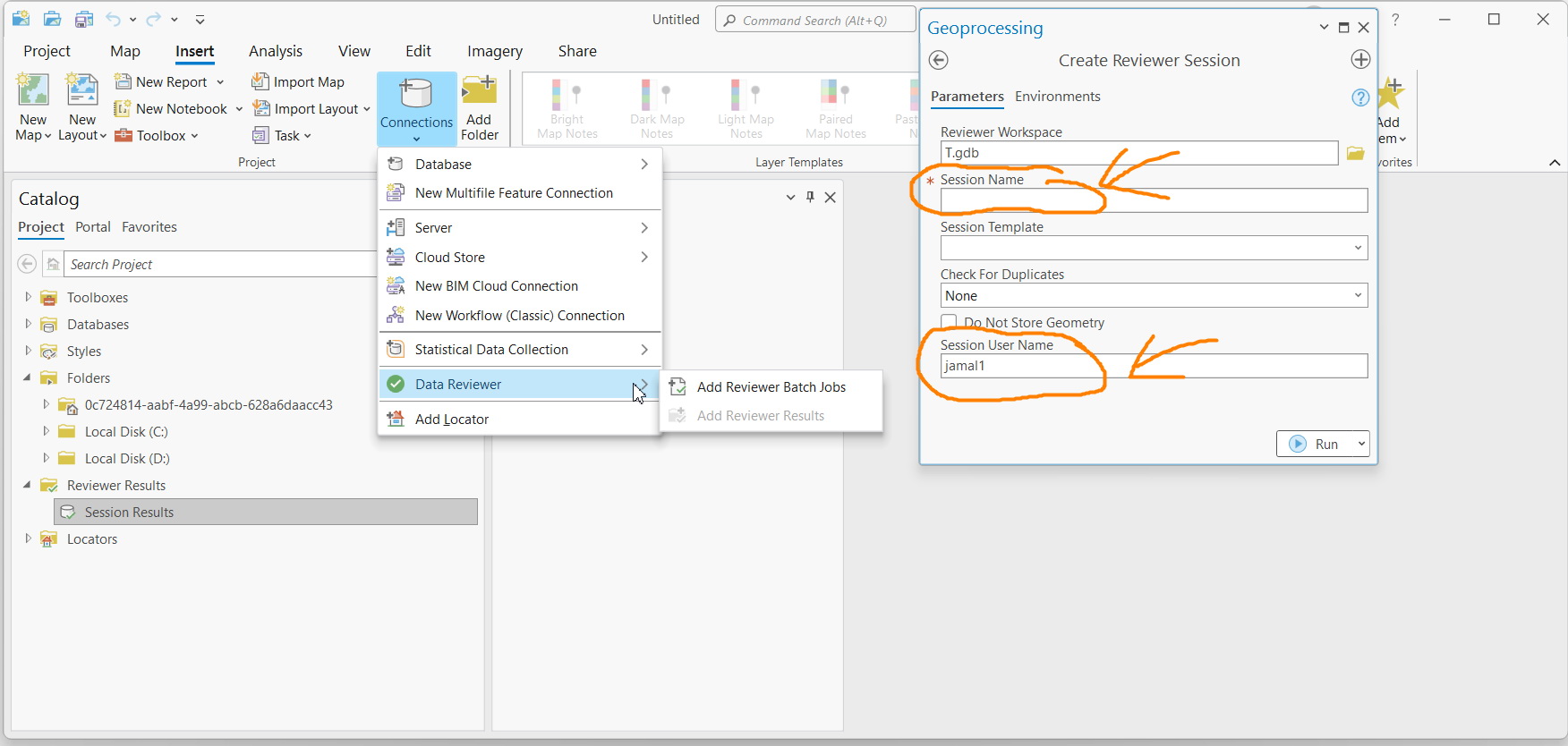
Task: Switch Catalog to Portal tab
Action: [x=93, y=226]
